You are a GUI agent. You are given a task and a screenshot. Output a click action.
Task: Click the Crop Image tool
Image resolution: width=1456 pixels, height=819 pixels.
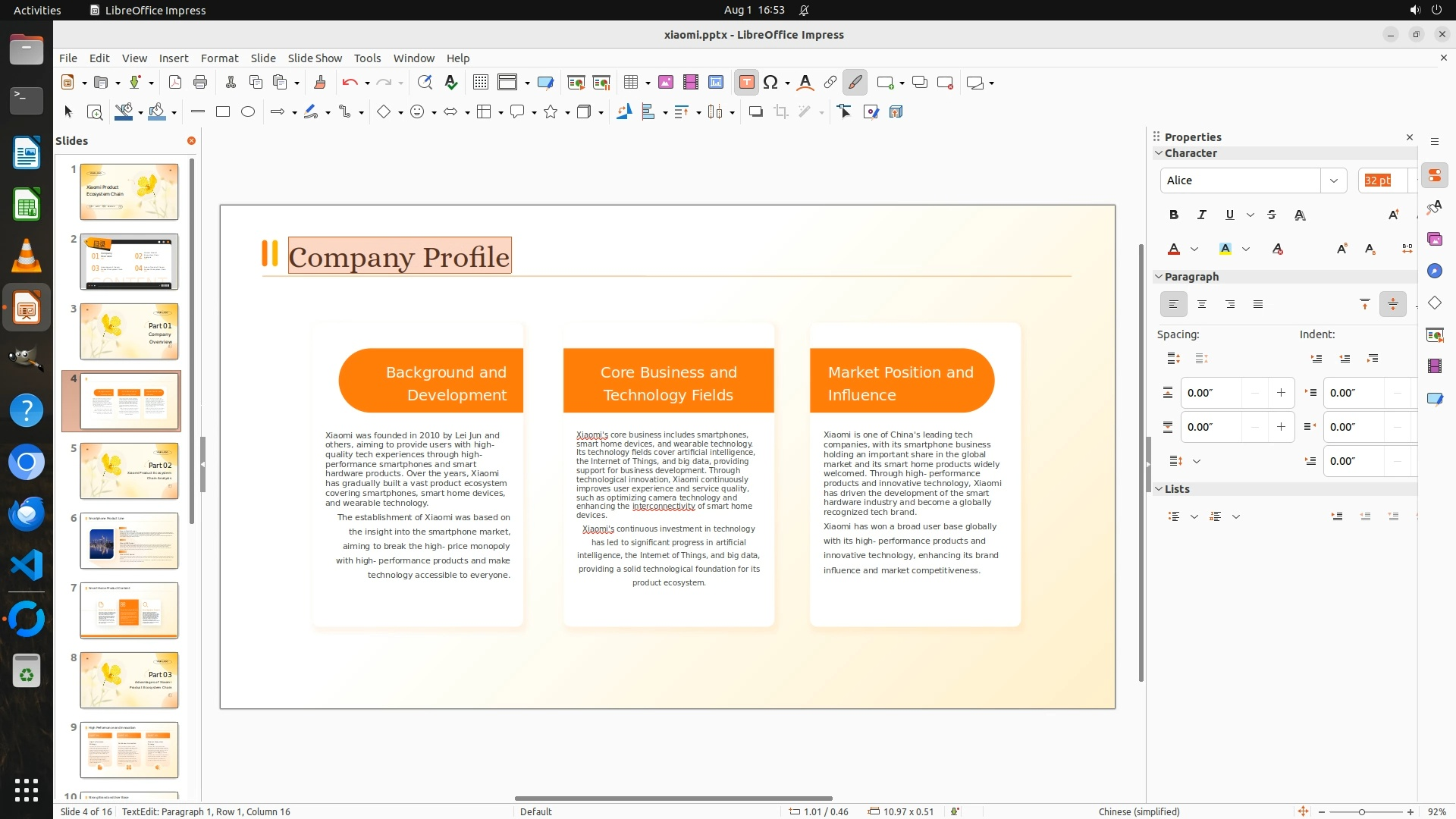tap(781, 112)
